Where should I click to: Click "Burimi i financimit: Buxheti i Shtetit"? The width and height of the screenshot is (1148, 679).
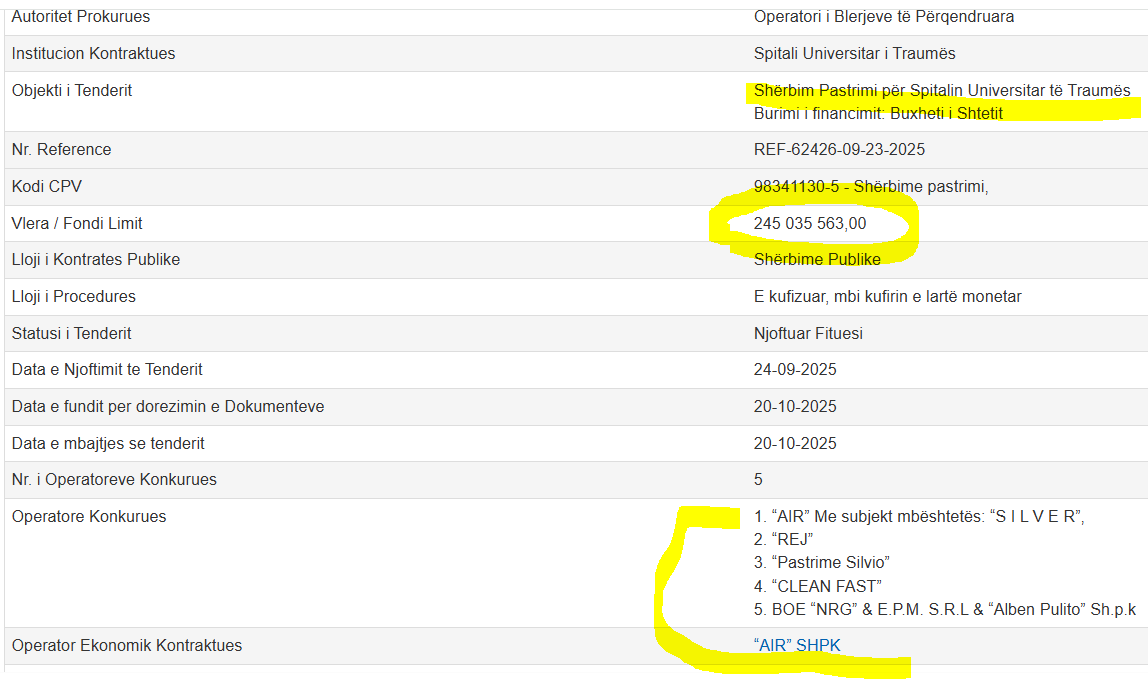coord(878,114)
